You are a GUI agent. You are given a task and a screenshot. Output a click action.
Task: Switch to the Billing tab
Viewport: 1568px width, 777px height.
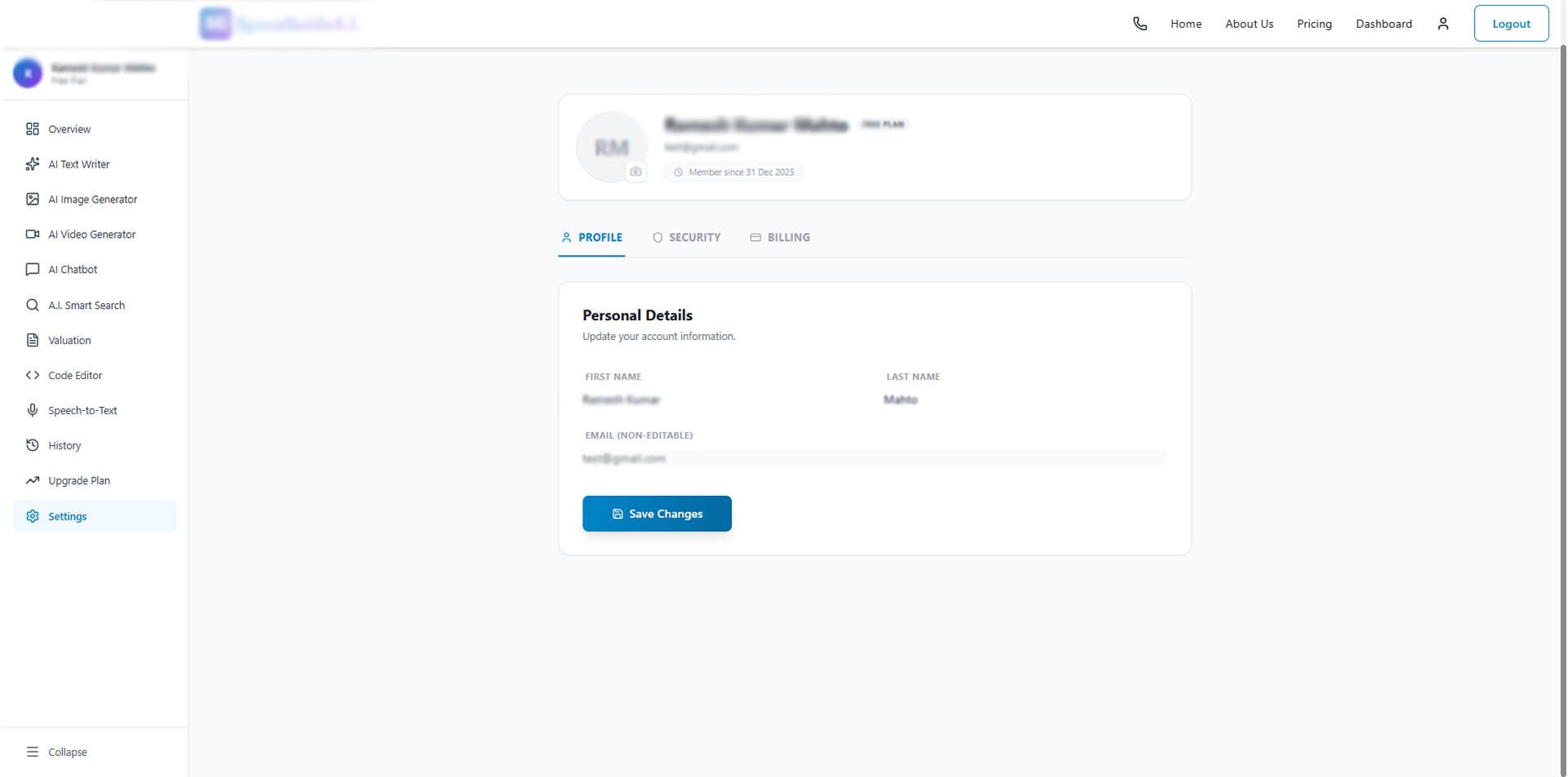(780, 238)
